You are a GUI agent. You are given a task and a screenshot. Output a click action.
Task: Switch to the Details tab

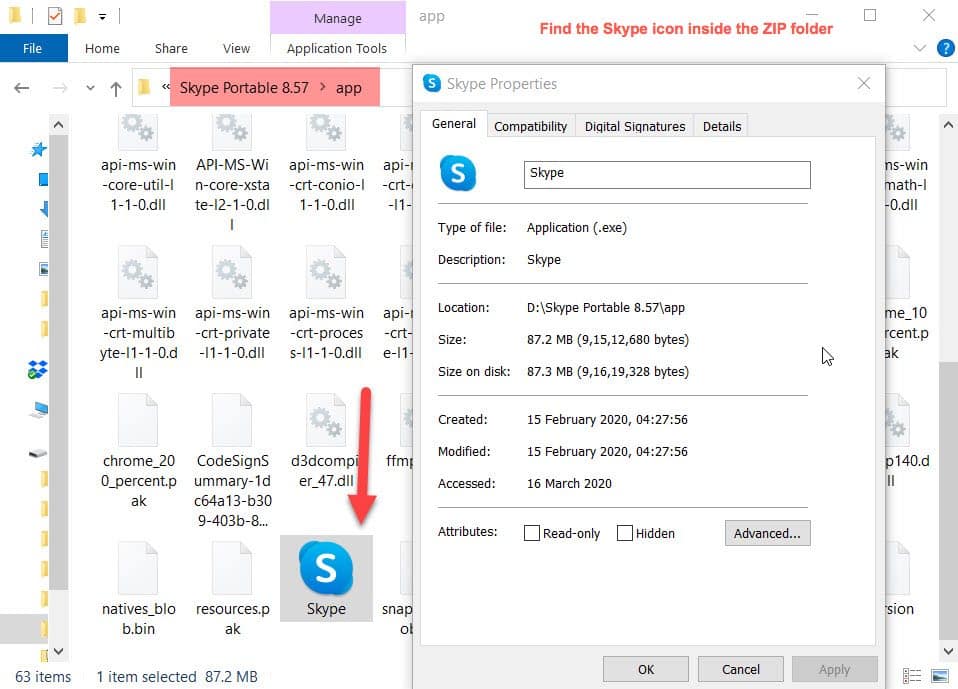(722, 126)
